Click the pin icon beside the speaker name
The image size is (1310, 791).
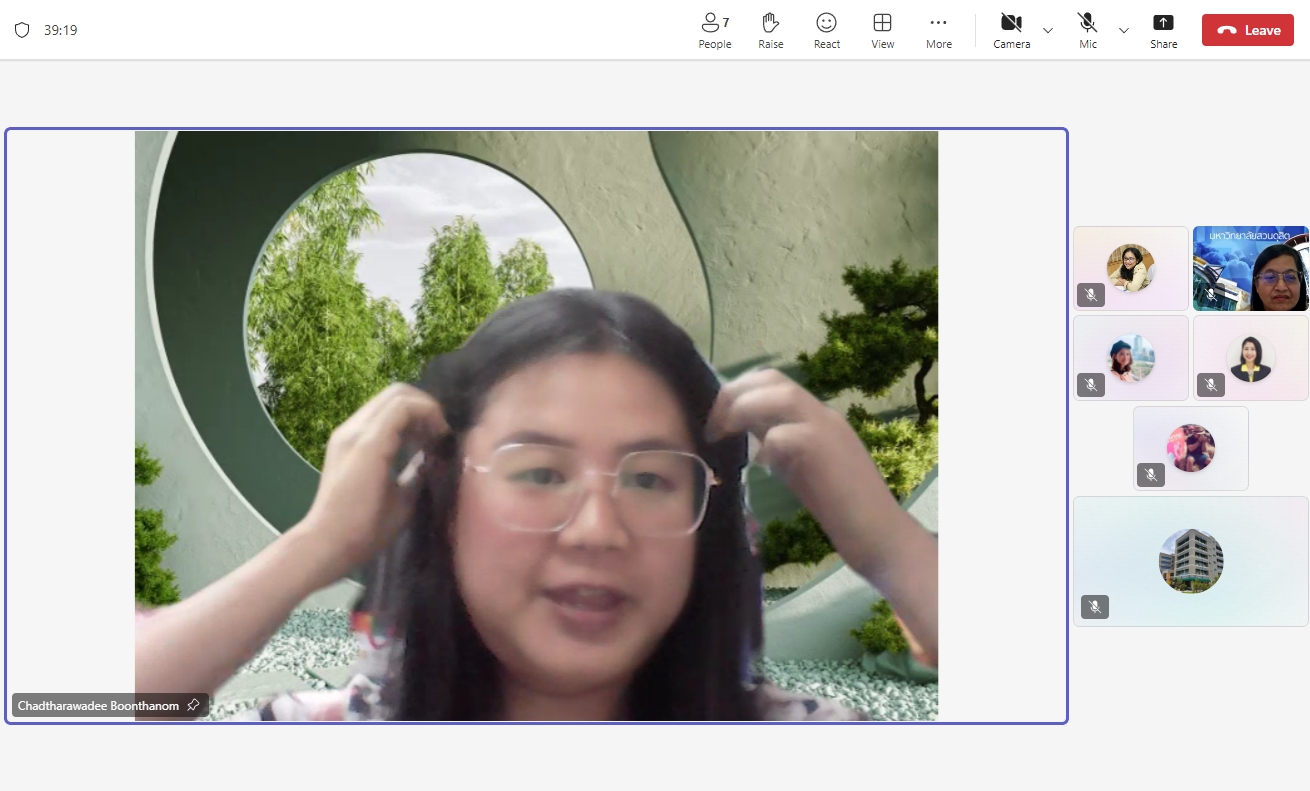click(194, 705)
